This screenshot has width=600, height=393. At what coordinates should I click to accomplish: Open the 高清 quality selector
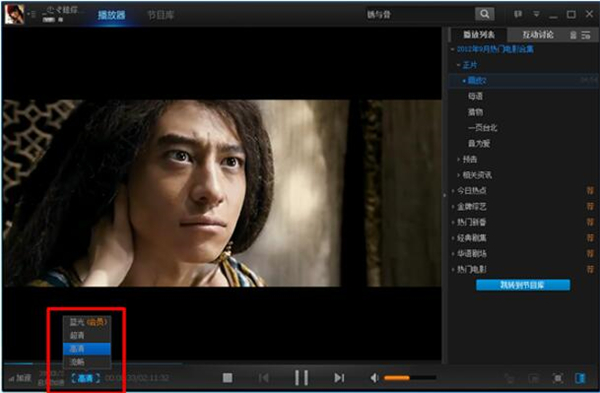click(x=85, y=378)
